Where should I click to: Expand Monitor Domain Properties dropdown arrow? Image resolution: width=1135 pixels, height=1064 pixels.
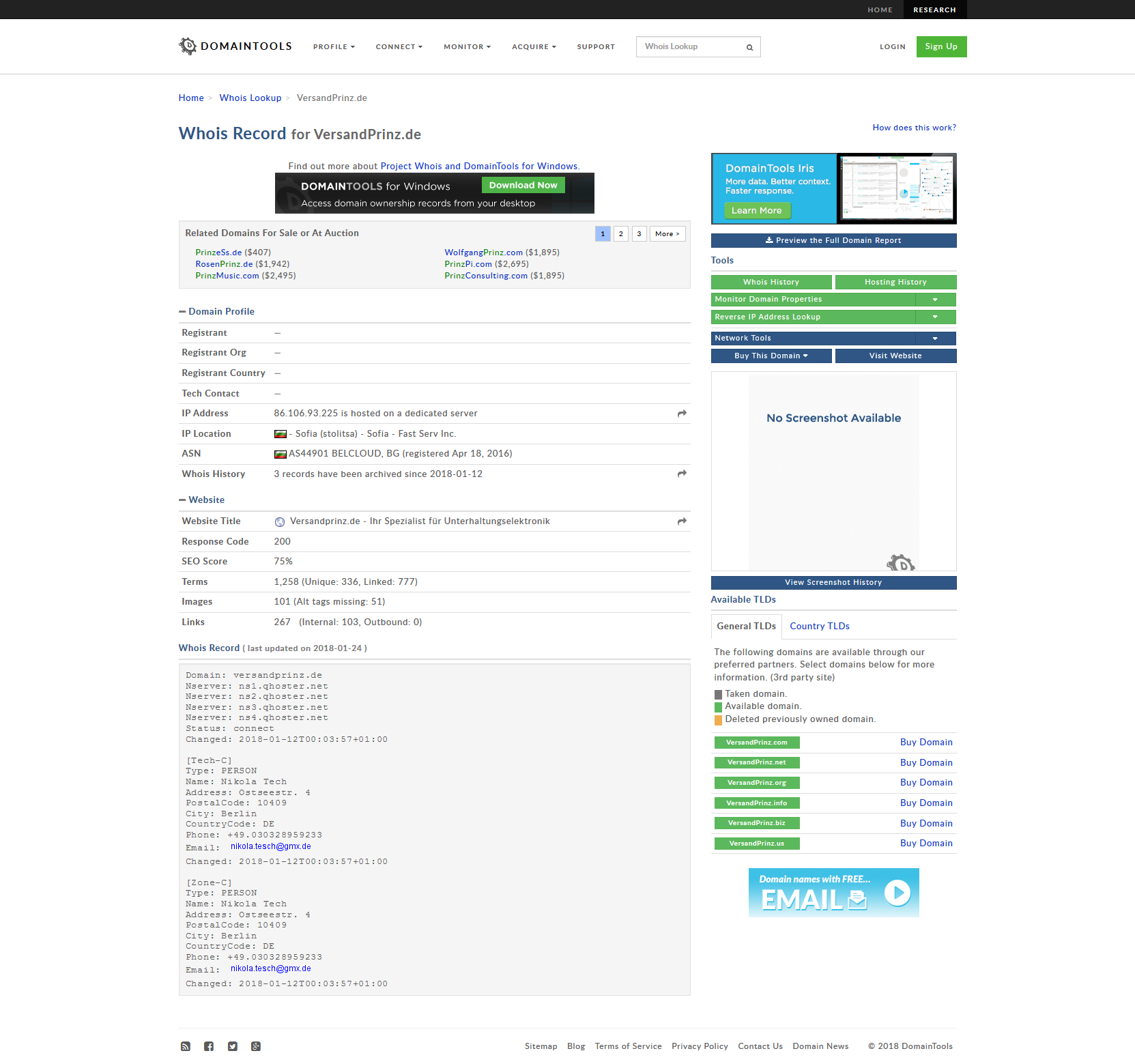point(935,300)
